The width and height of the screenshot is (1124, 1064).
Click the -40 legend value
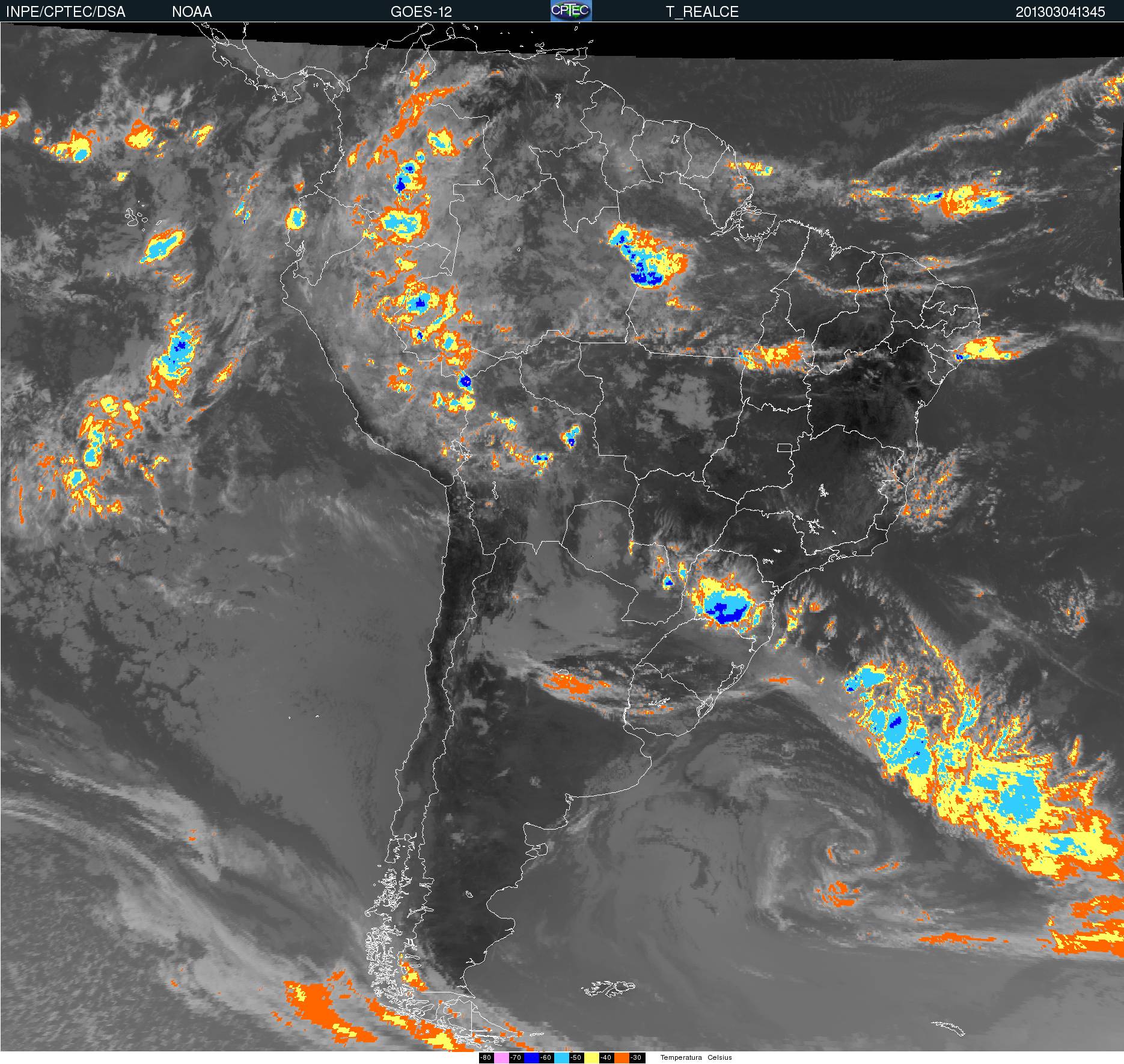pos(606,1057)
